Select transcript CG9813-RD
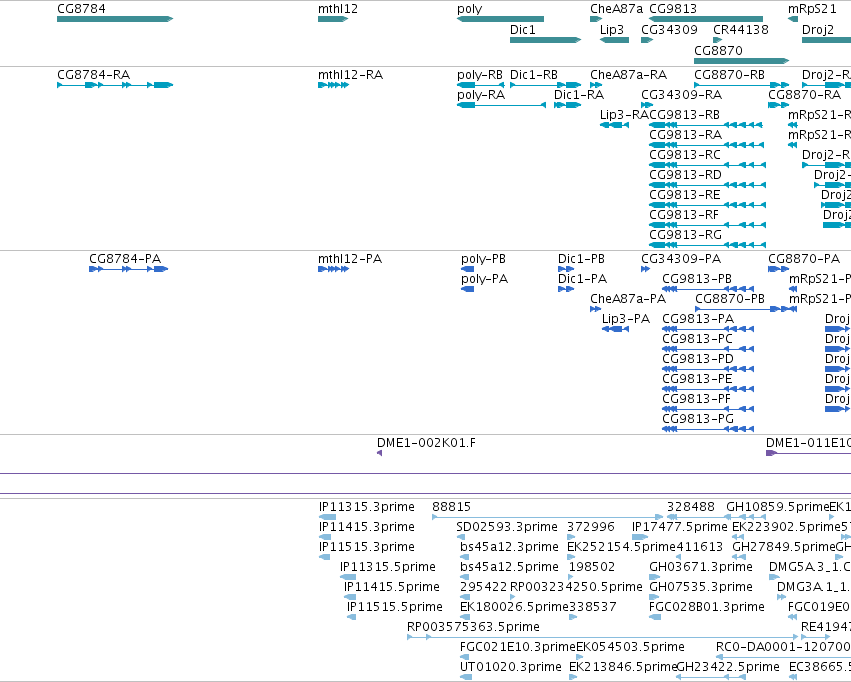 tap(708, 185)
